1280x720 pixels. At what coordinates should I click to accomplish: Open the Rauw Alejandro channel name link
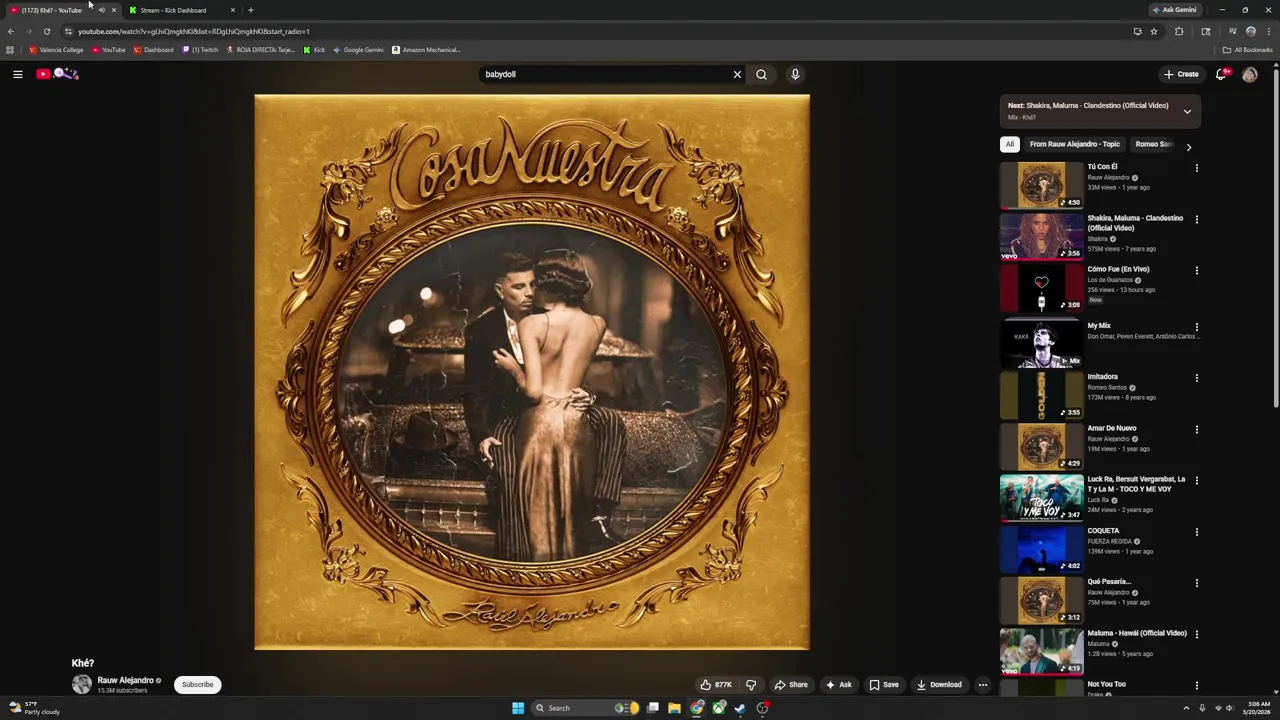tap(125, 680)
